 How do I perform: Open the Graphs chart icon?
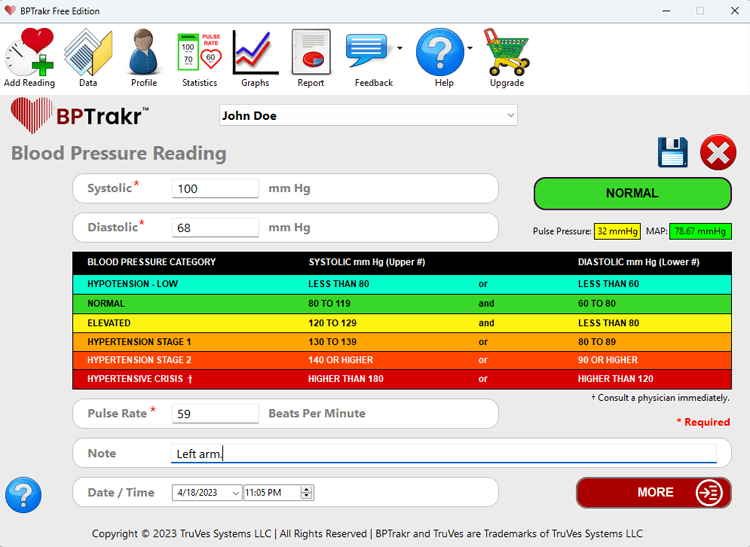[x=255, y=55]
